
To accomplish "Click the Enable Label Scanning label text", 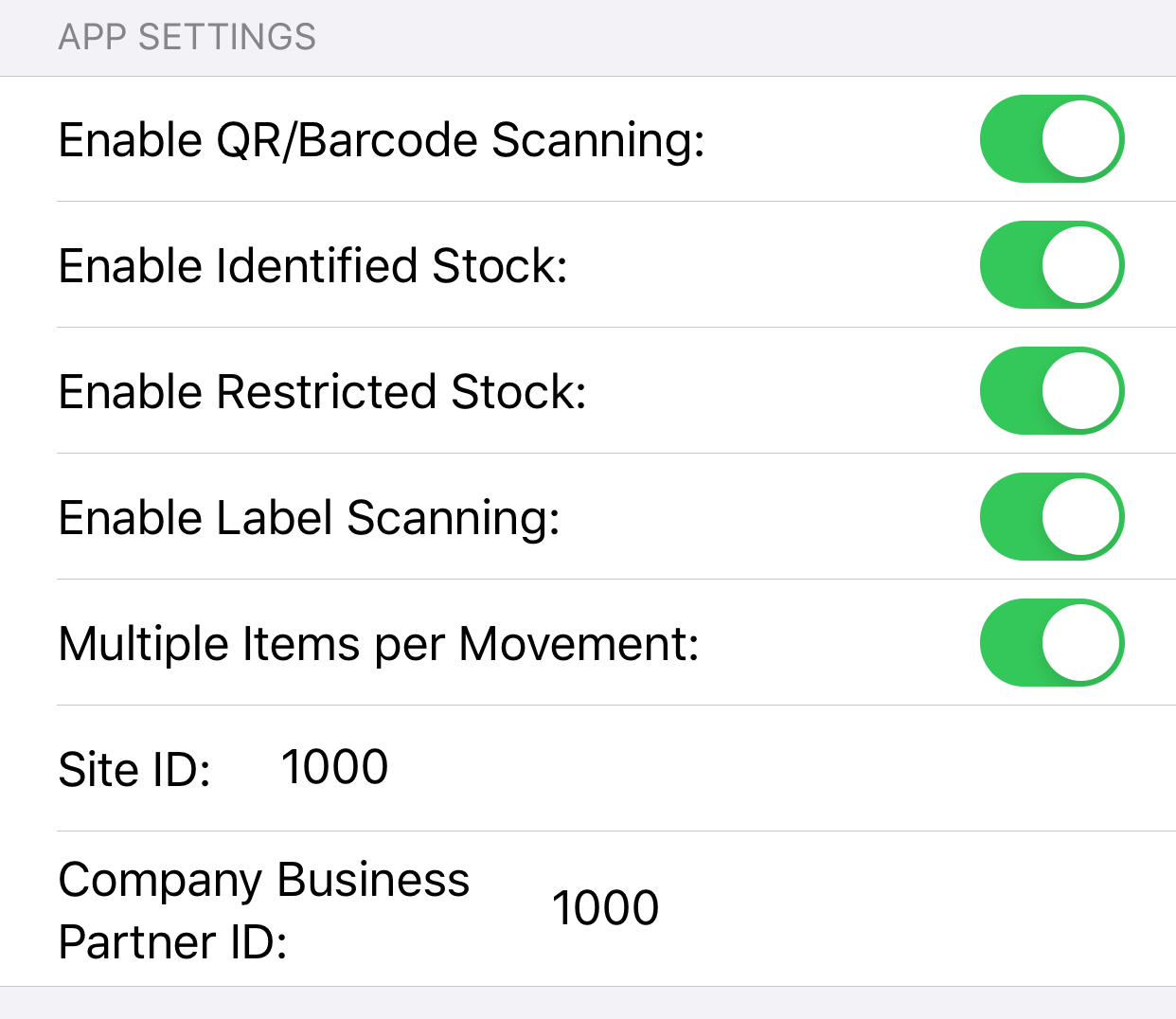I will pyautogui.click(x=310, y=517).
